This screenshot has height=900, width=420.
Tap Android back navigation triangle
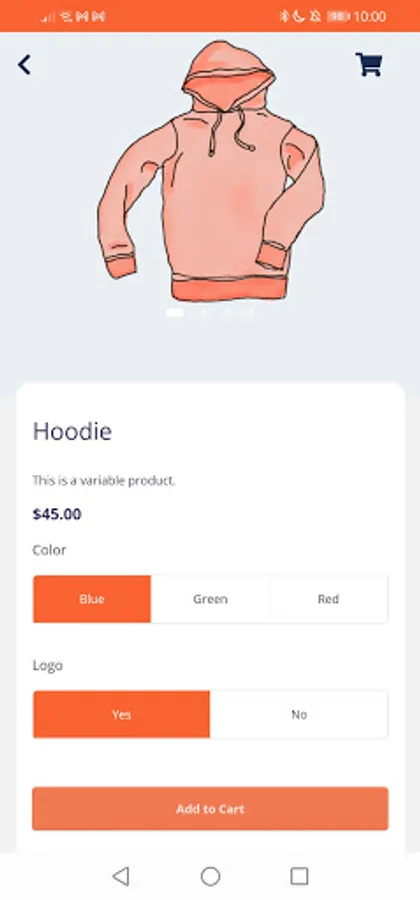(x=120, y=876)
